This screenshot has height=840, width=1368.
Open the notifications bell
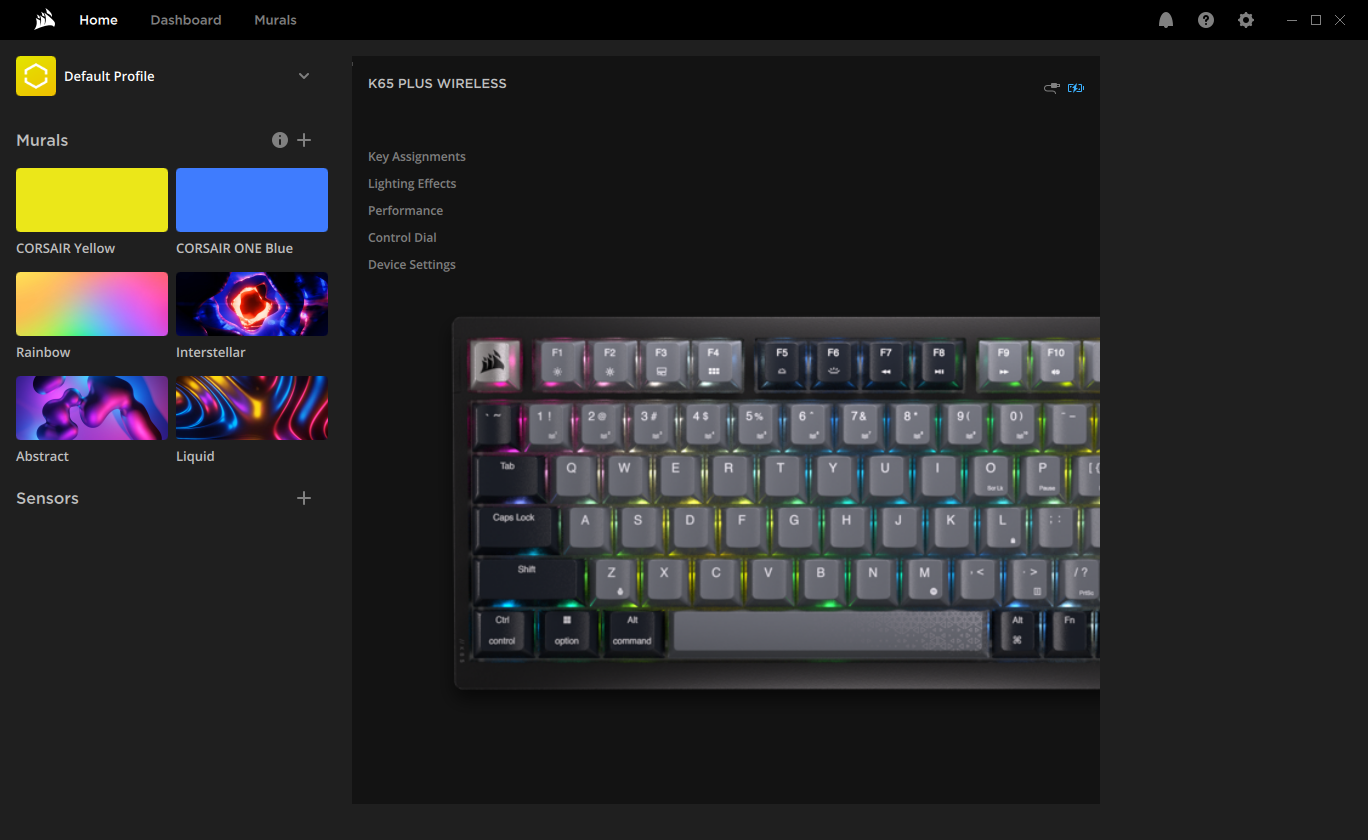(x=1166, y=20)
